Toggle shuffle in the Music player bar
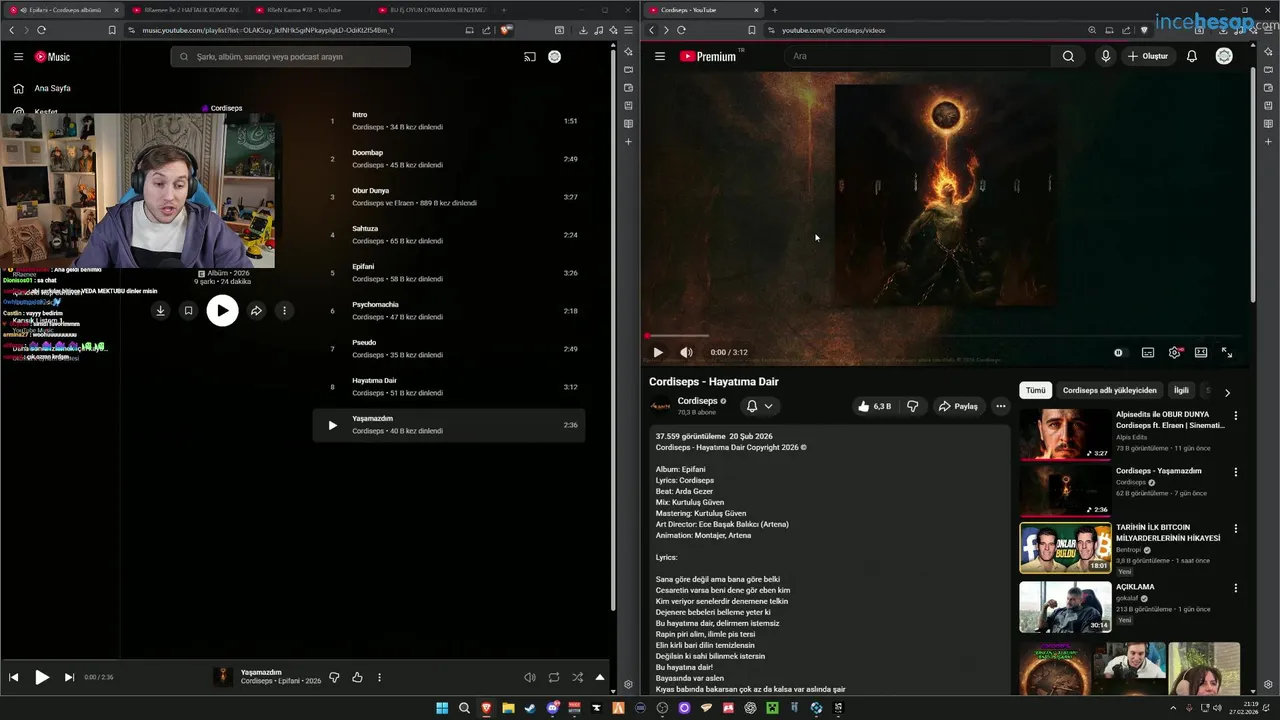The image size is (1280, 720). point(577,677)
